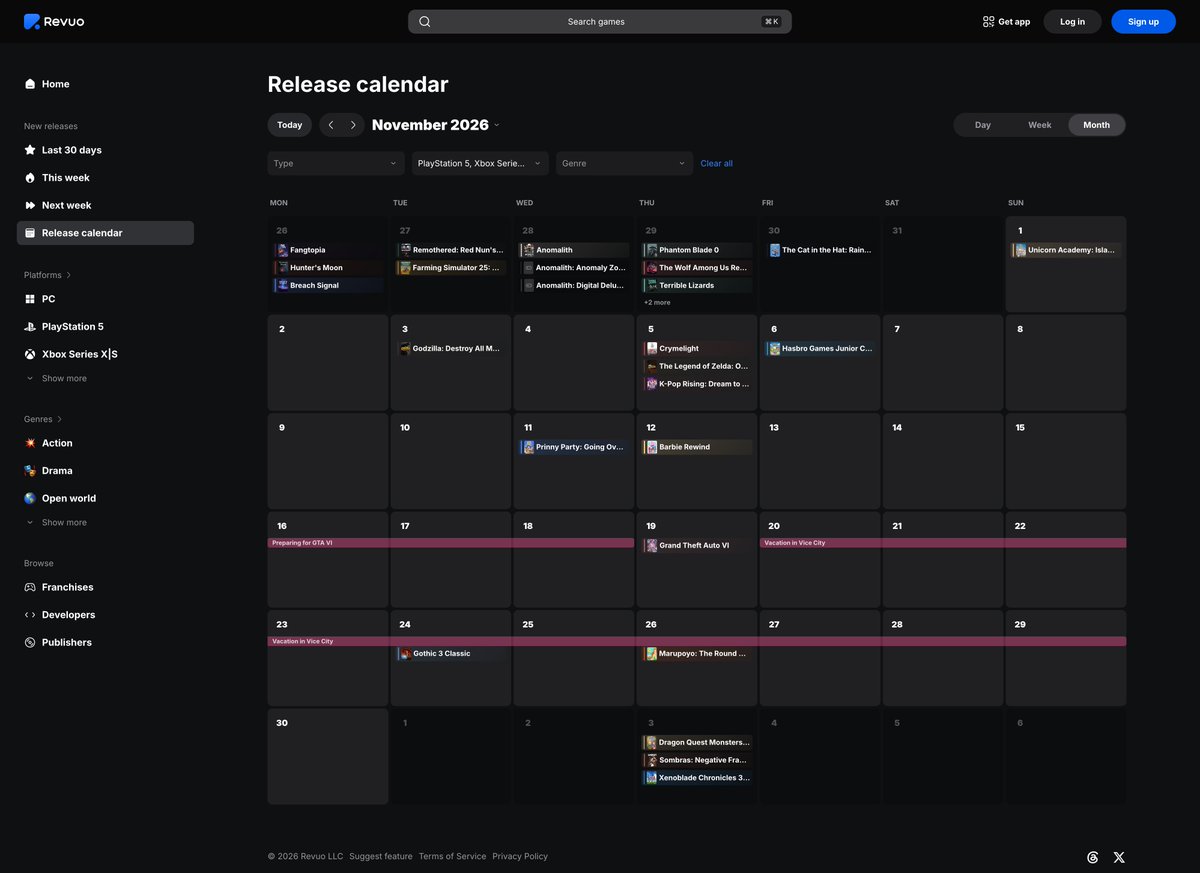Click the Today button
The image size is (1200, 873).
click(x=290, y=125)
